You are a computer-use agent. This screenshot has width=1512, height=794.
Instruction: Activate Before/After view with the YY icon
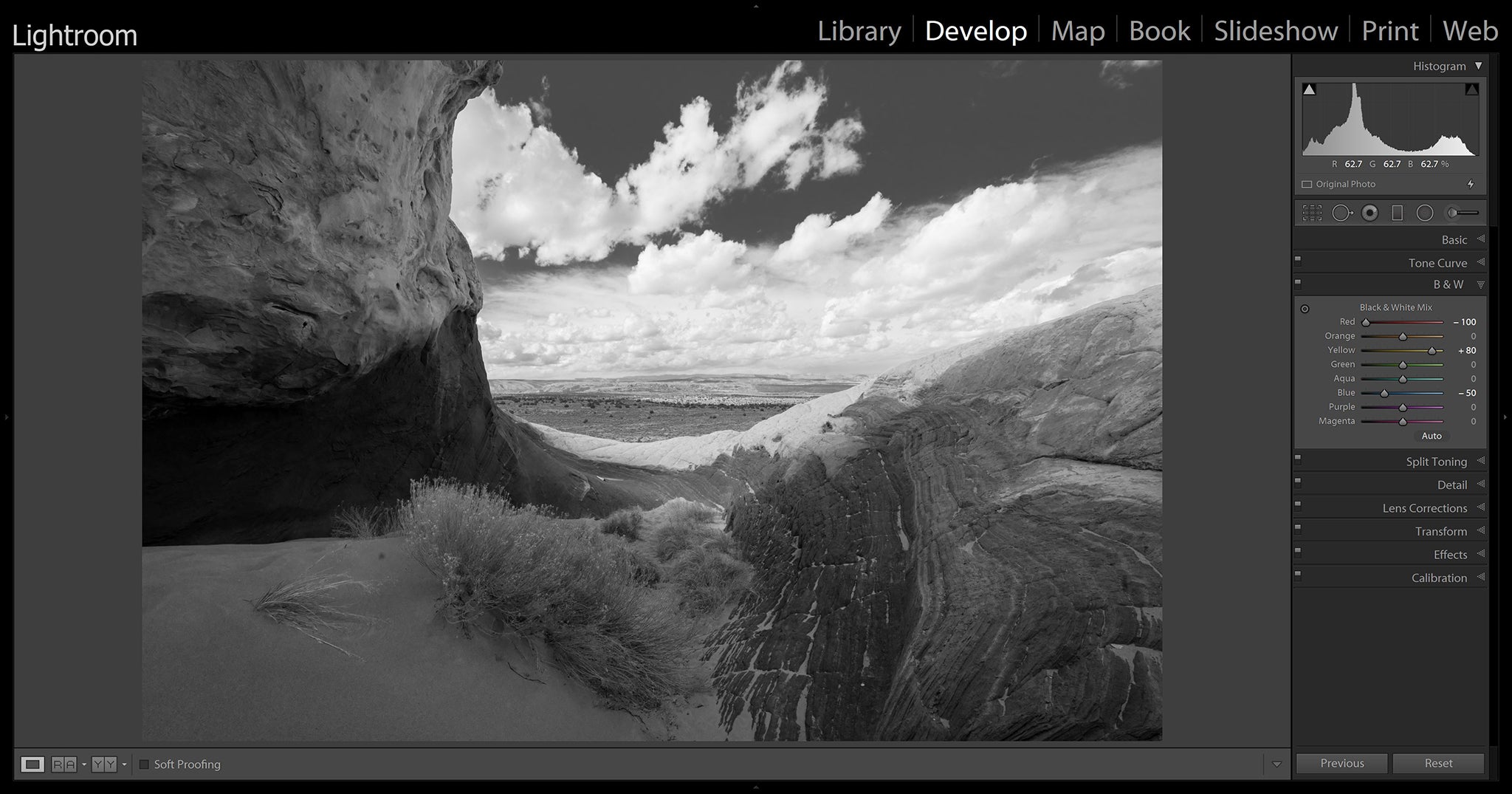pyautogui.click(x=103, y=764)
